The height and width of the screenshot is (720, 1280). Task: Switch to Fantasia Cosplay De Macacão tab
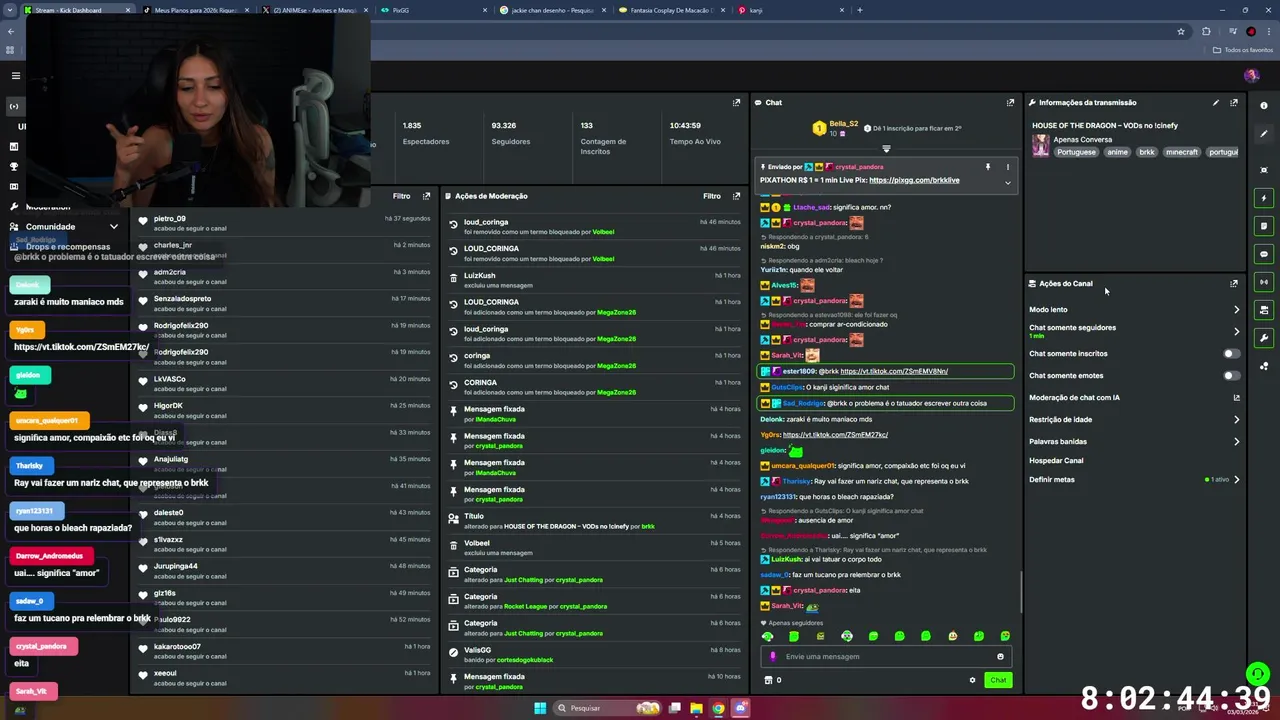click(672, 10)
